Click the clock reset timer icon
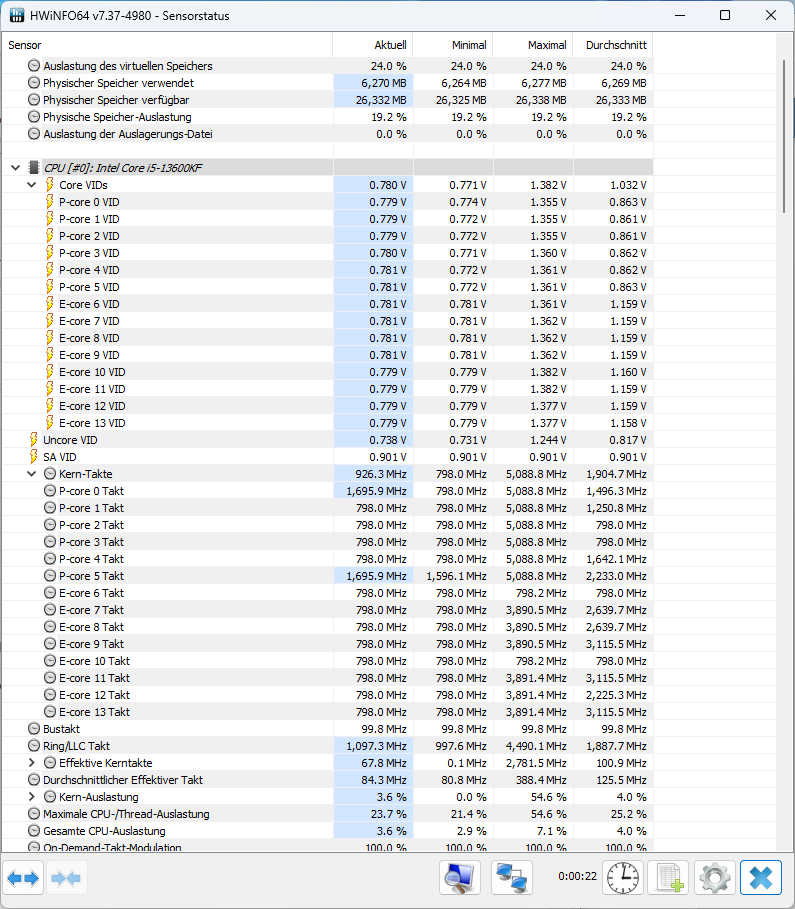 click(x=623, y=878)
